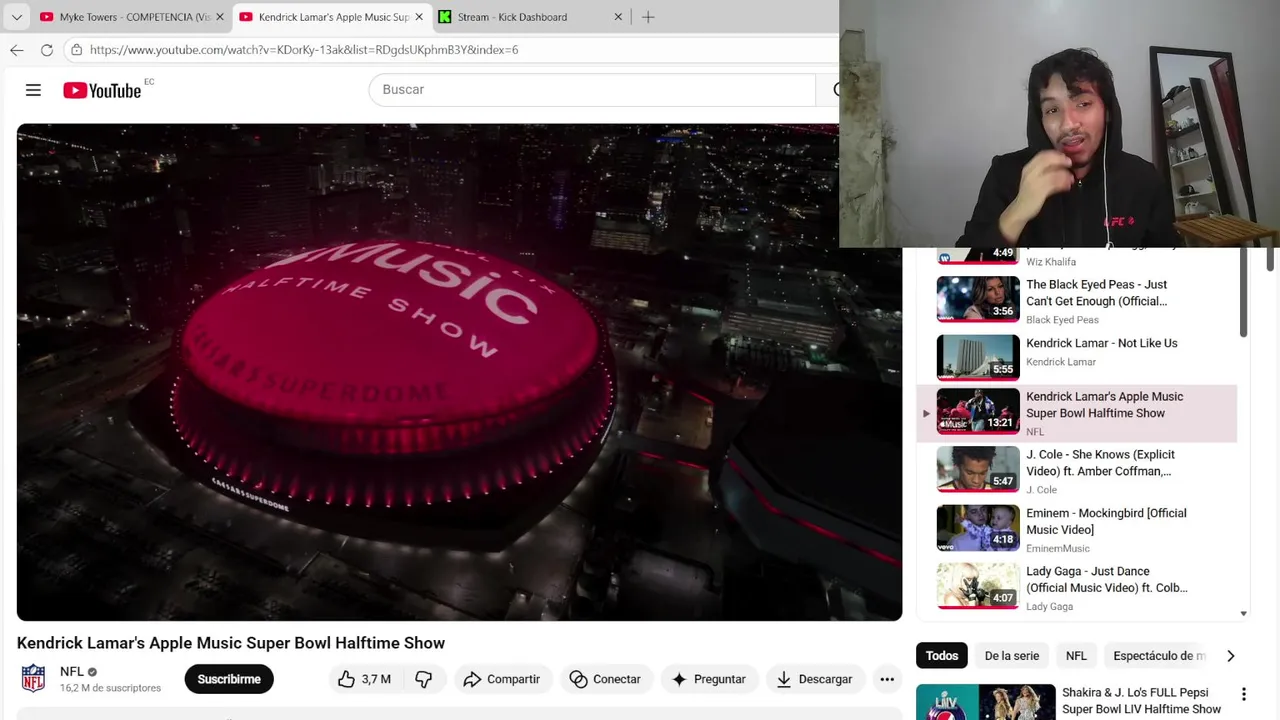Click the Conectar button
Viewport: 1280px width, 720px height.
605,679
